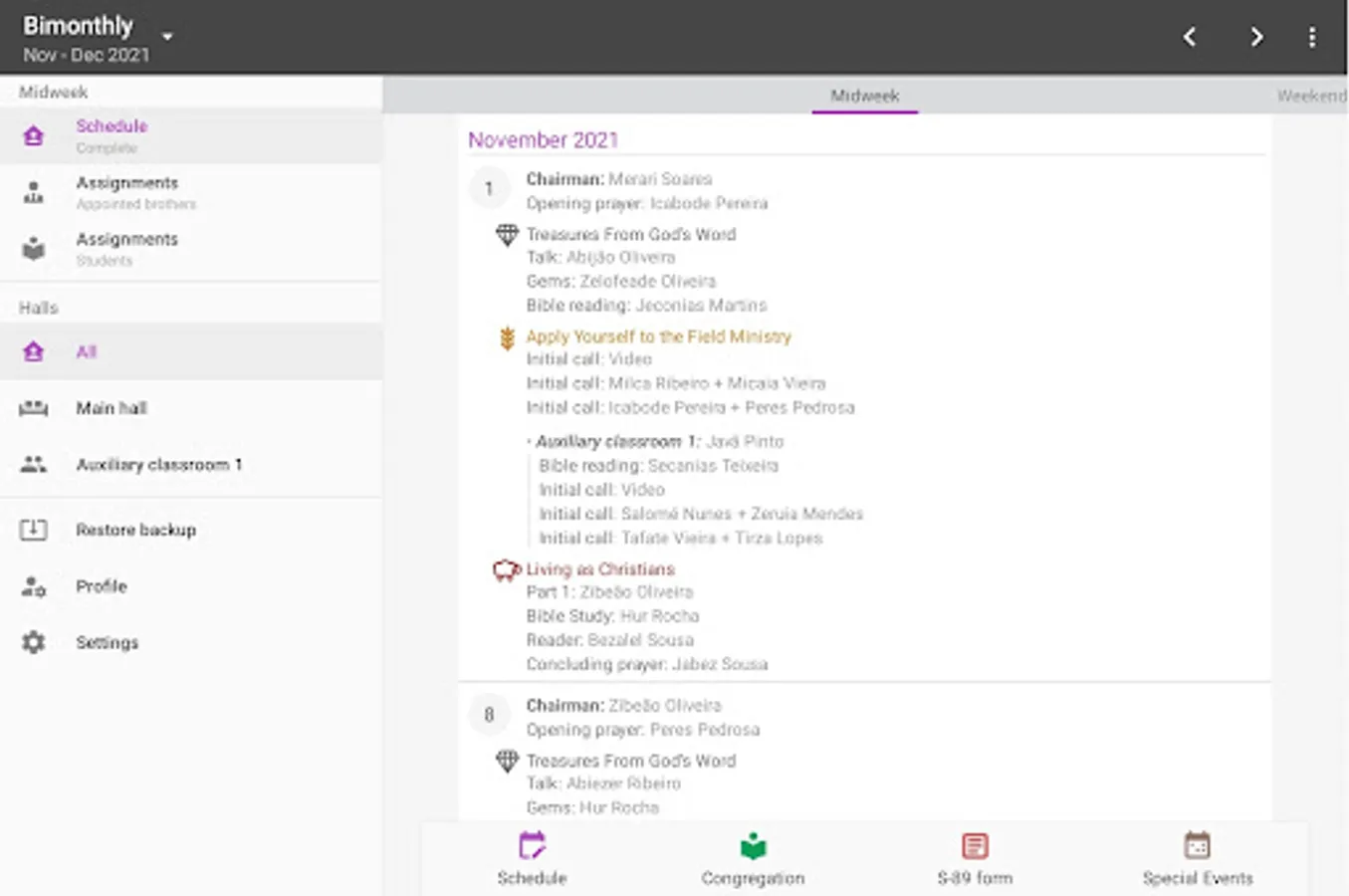
Task: Open the Bimonthly period dropdown arrow
Action: pyautogui.click(x=167, y=37)
